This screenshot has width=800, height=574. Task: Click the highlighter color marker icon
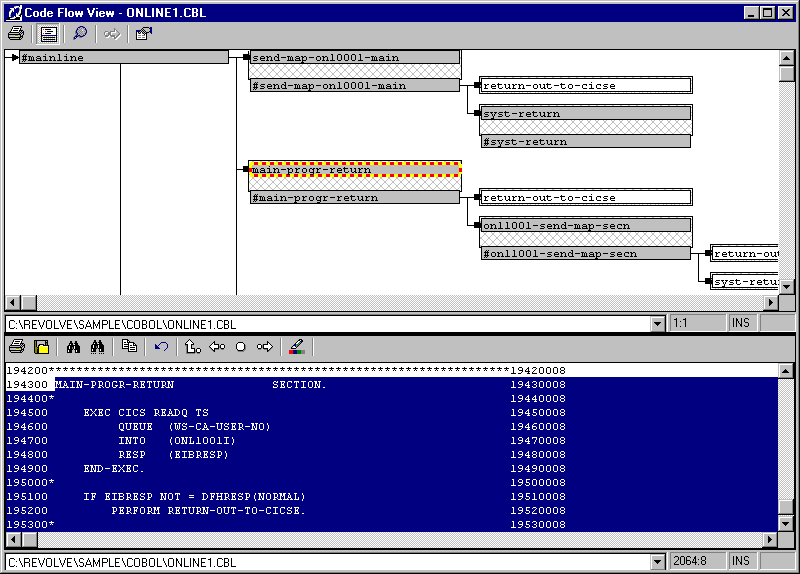[295, 347]
